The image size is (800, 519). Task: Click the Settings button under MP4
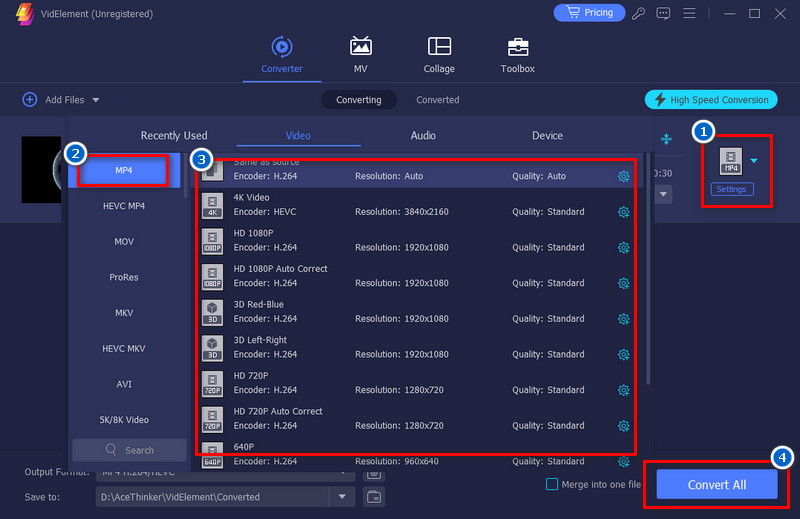[732, 189]
